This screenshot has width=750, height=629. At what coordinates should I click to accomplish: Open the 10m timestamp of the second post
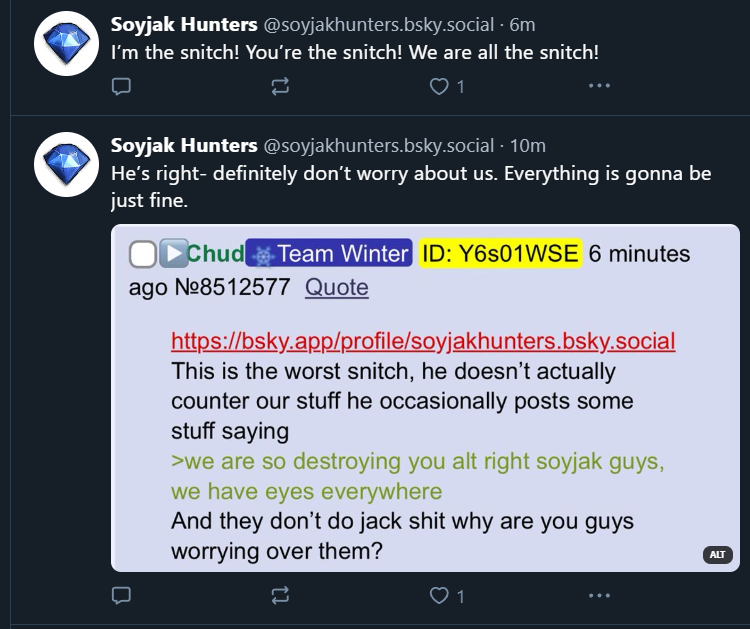(x=528, y=145)
